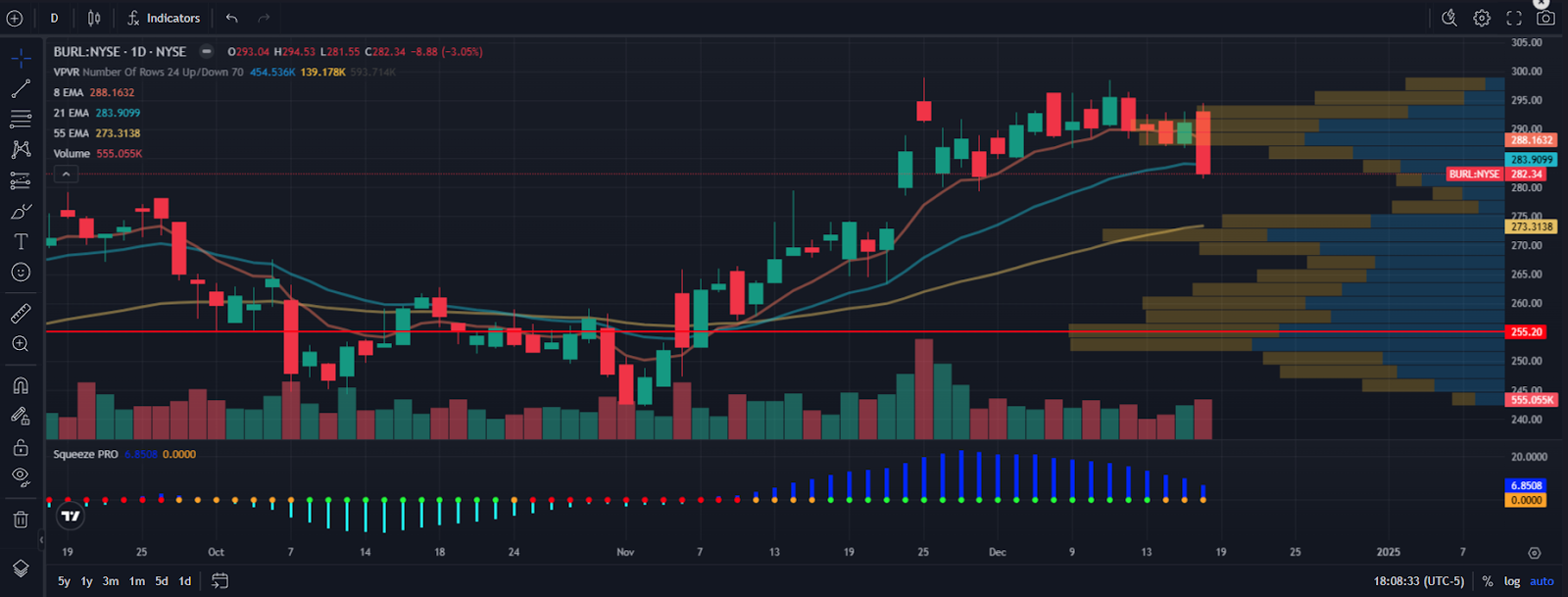Toggle stay in drawing mode
Viewport: 1568px width, 597px height.
21,416
